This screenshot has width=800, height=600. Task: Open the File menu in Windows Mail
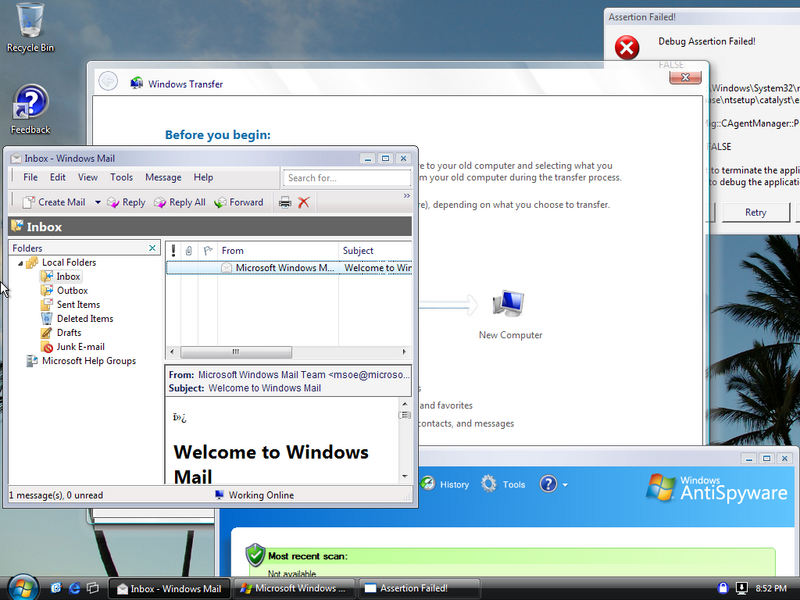coord(30,178)
